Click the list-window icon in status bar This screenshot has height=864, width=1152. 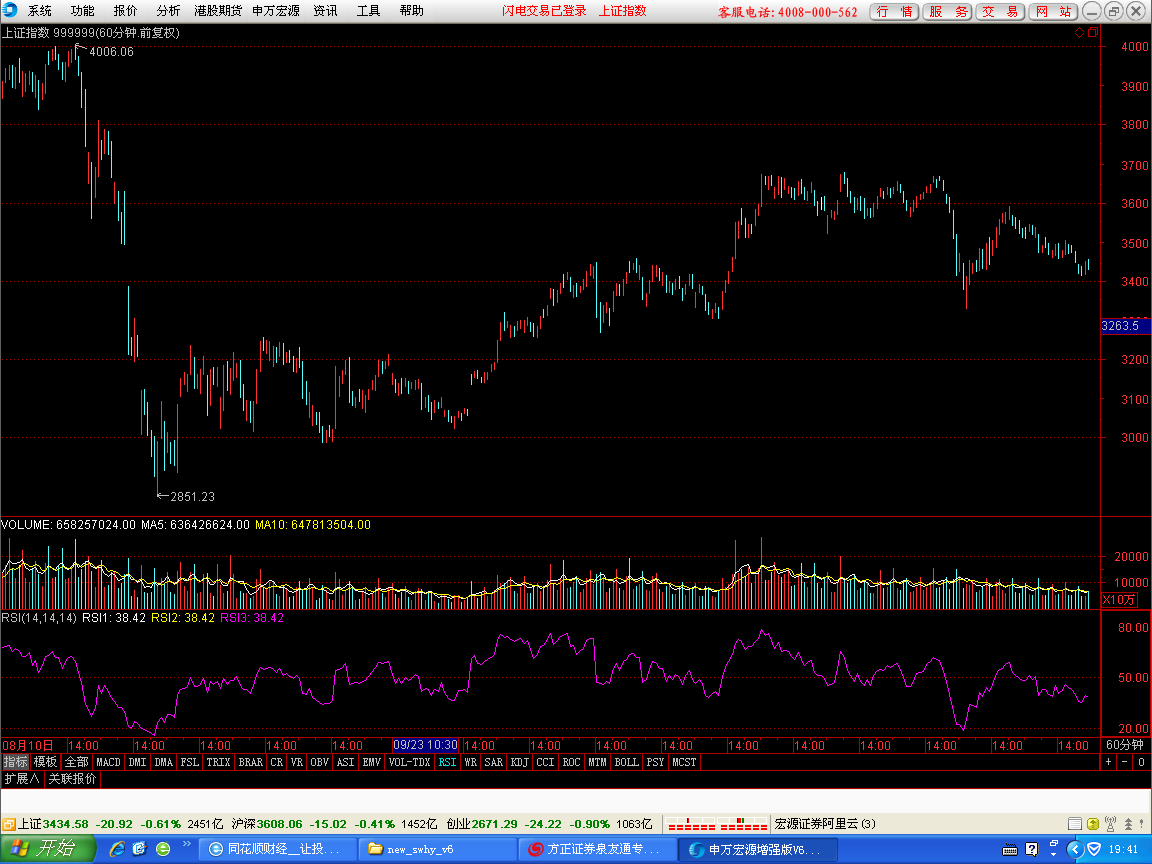pos(1075,824)
